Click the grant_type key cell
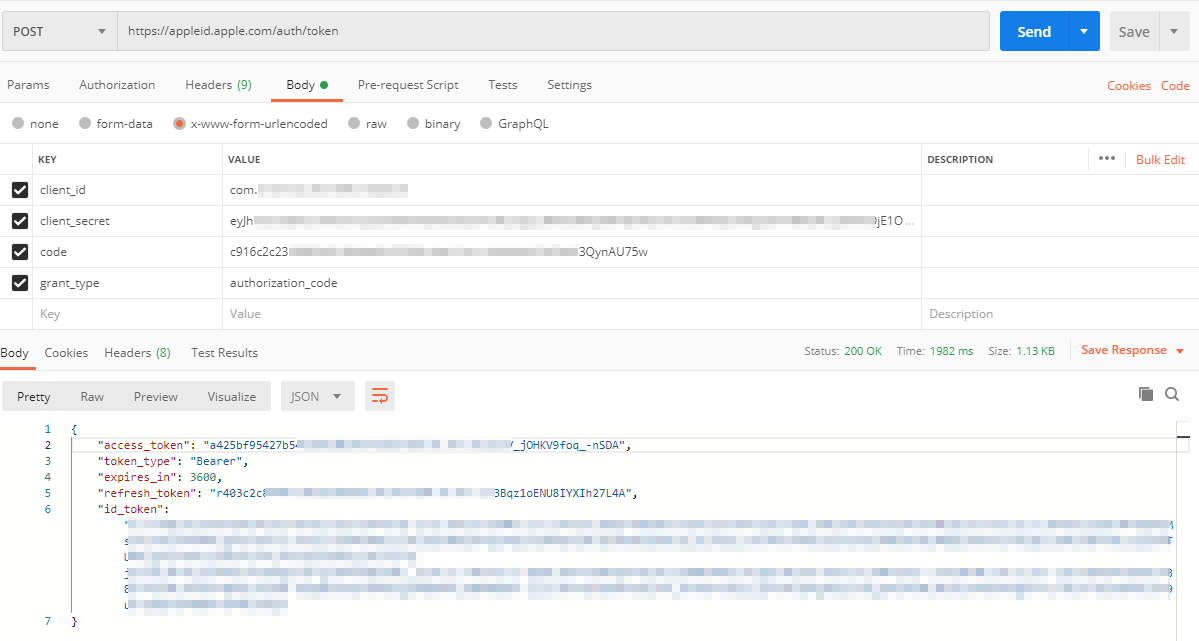The width and height of the screenshot is (1199, 641). tap(128, 283)
